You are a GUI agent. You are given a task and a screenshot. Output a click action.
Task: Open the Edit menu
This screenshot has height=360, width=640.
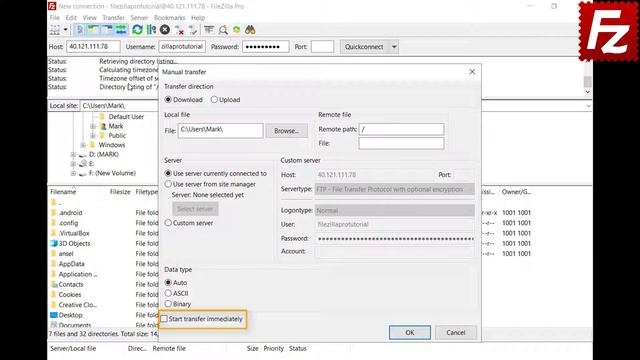(71, 18)
